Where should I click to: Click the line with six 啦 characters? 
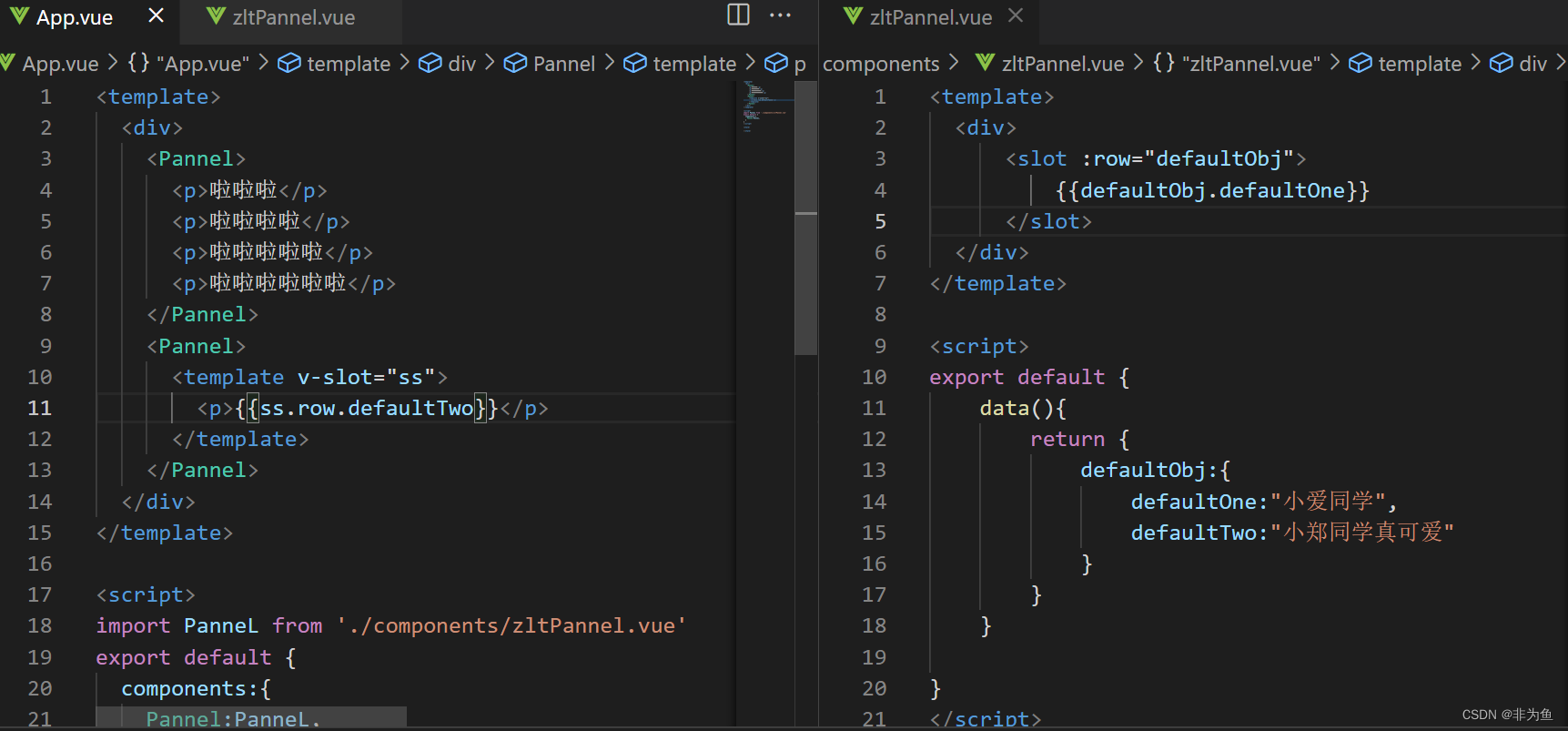tap(284, 283)
